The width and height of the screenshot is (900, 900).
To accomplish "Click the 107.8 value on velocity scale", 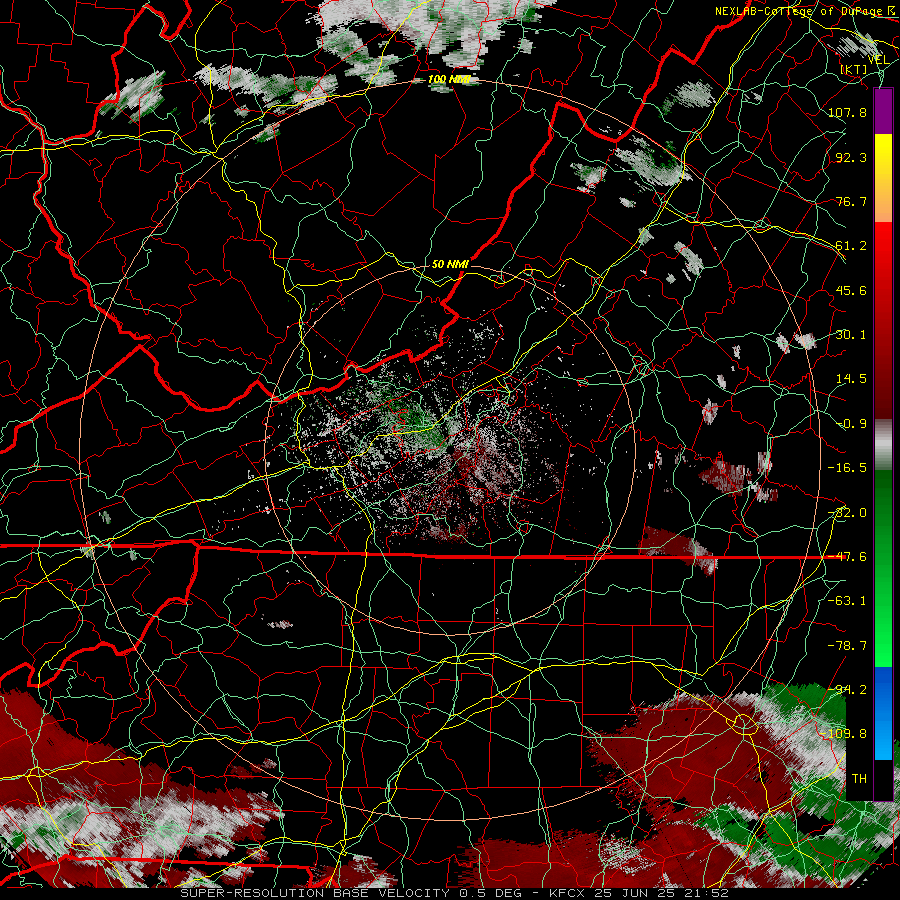I will click(x=847, y=112).
